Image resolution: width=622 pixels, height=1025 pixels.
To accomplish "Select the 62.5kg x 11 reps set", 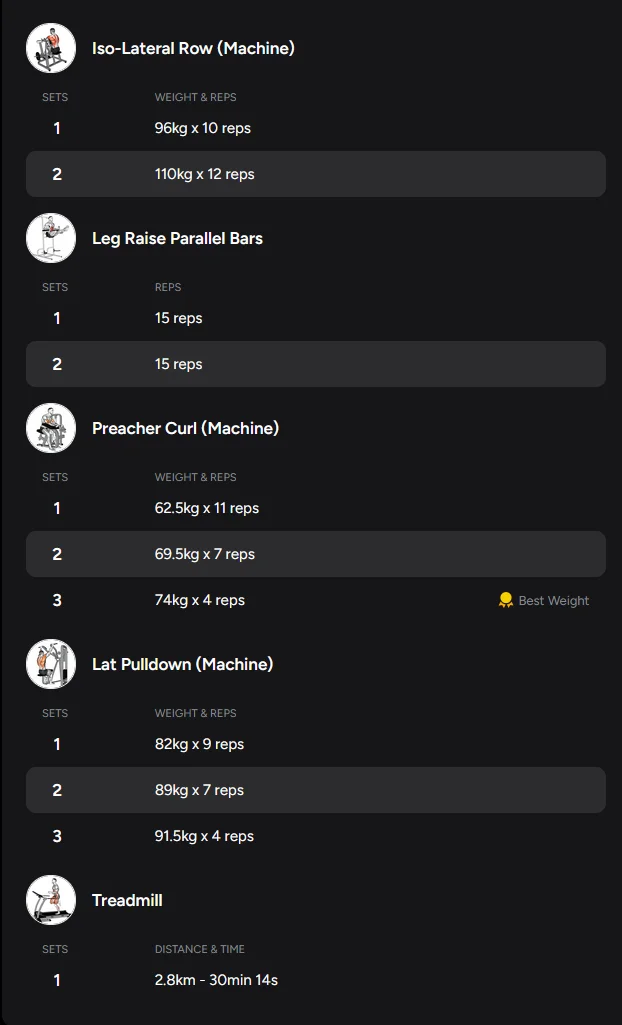I will coord(207,508).
